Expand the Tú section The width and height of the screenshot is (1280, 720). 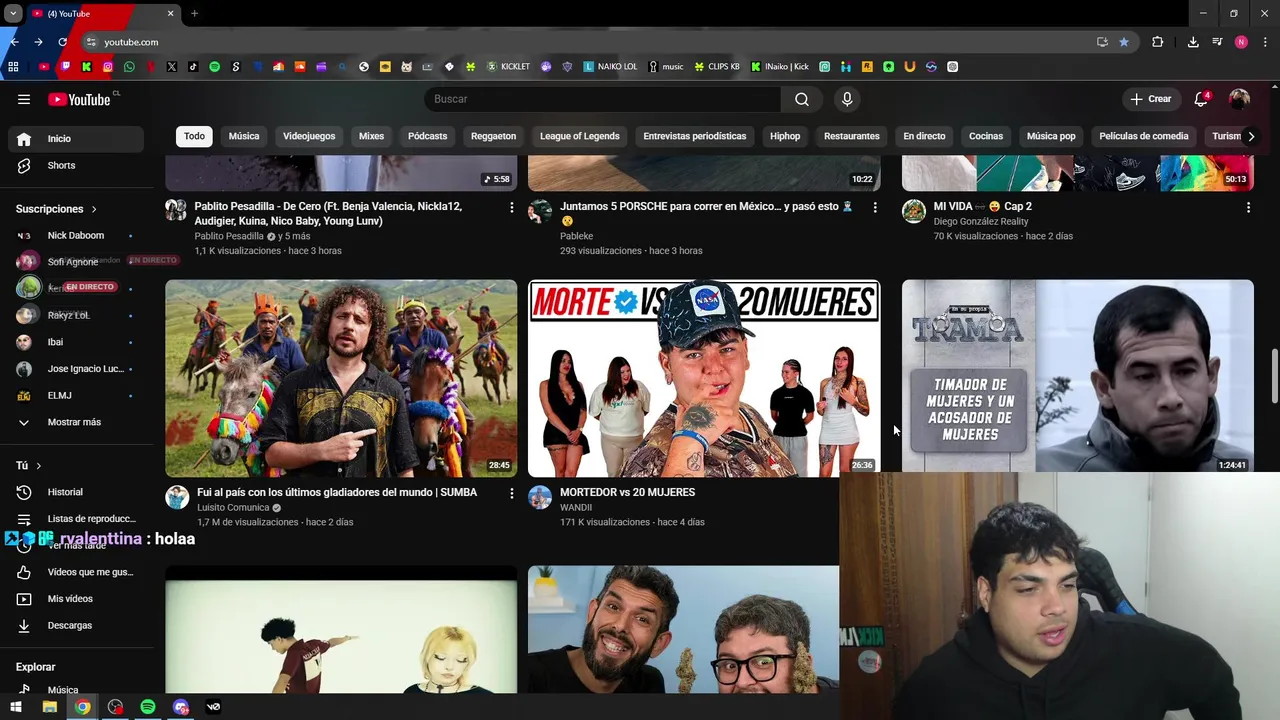tap(29, 466)
